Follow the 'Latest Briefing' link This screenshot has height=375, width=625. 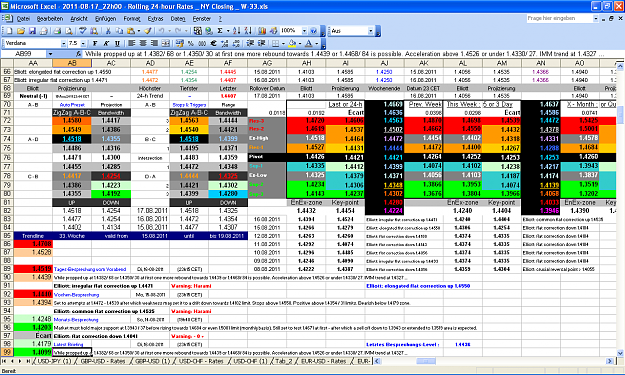point(68,344)
